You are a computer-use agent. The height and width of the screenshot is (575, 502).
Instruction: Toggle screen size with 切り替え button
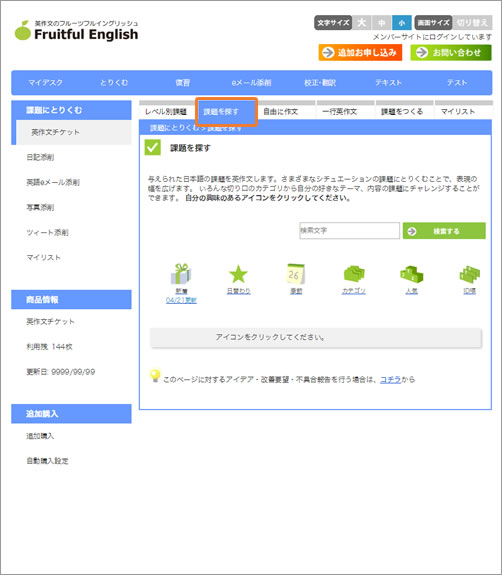472,23
